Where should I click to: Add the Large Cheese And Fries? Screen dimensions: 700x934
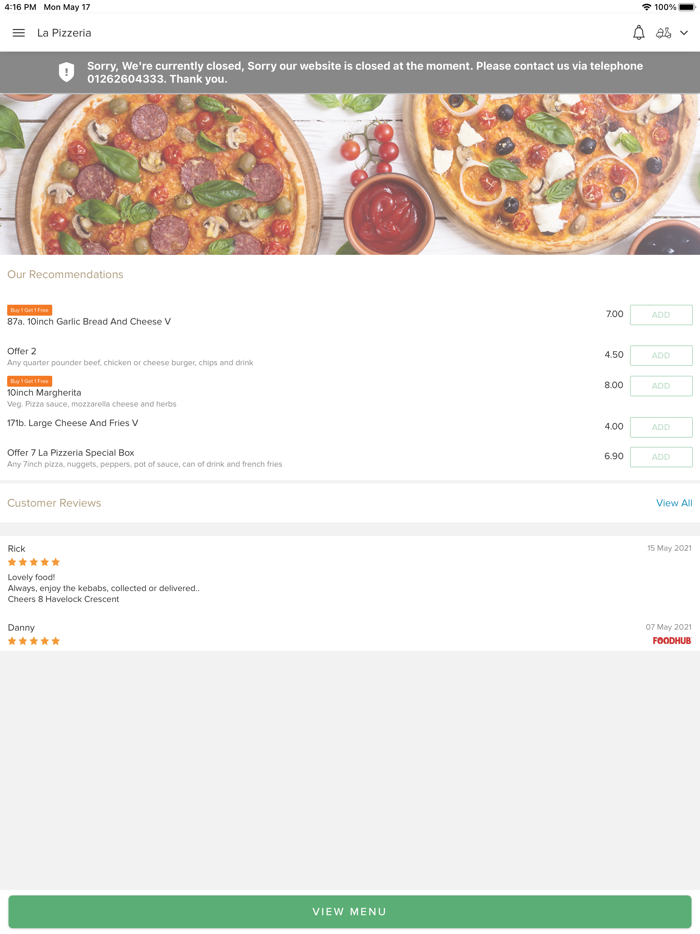tap(660, 427)
